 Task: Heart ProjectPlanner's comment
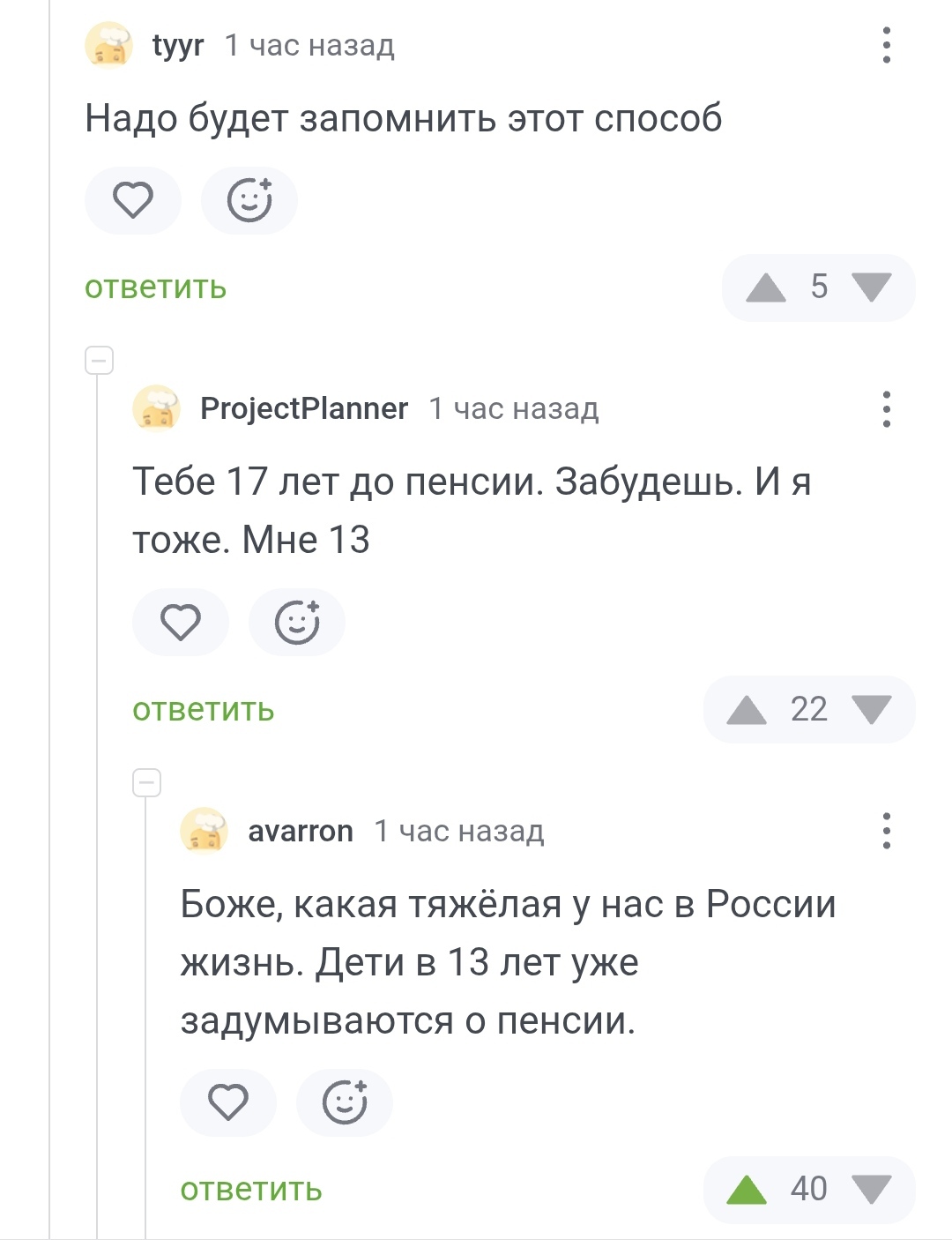(x=181, y=623)
